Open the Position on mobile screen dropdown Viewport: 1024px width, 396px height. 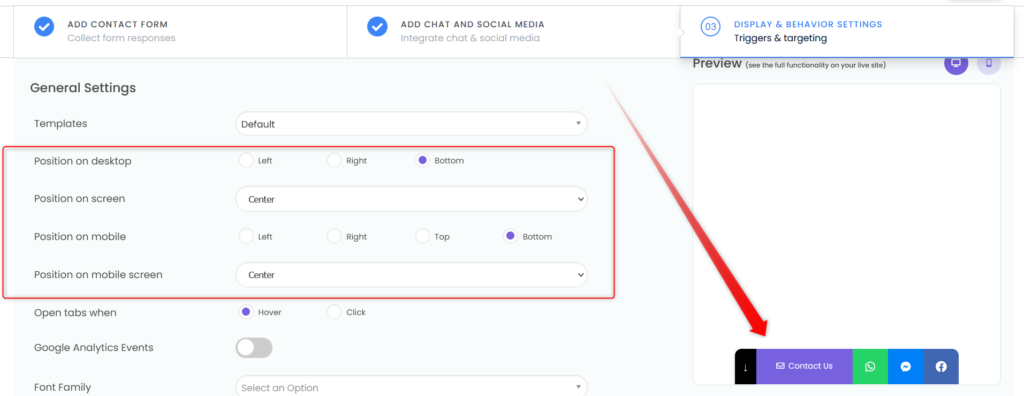(411, 275)
